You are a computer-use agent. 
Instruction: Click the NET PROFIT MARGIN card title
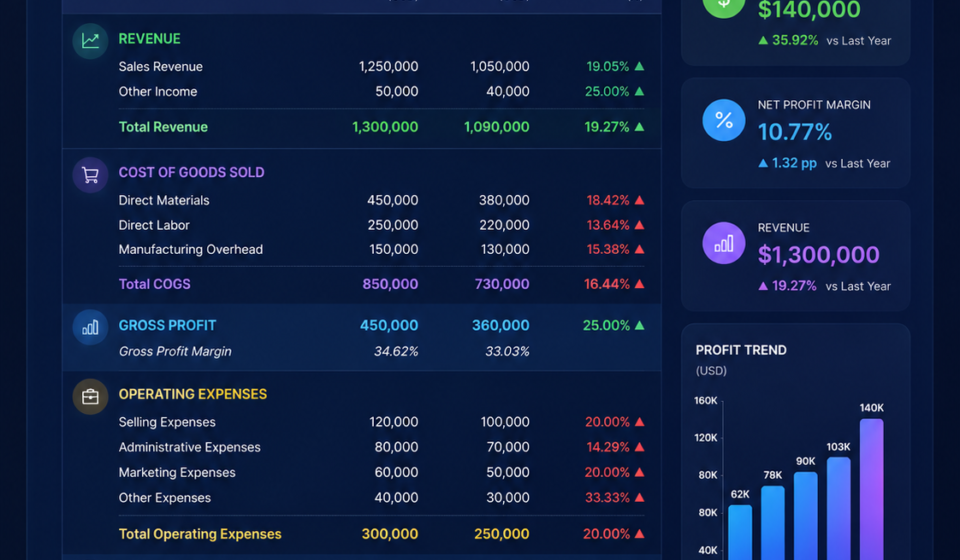(x=814, y=105)
